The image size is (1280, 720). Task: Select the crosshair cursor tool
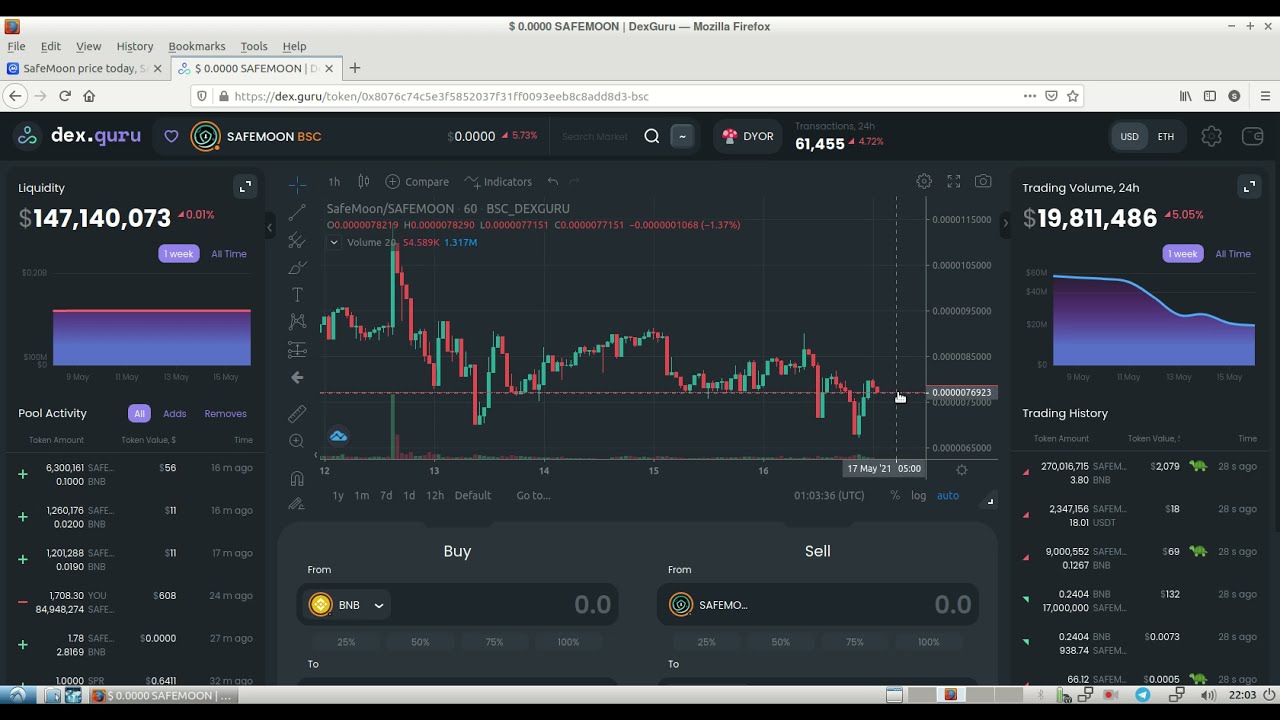(297, 185)
